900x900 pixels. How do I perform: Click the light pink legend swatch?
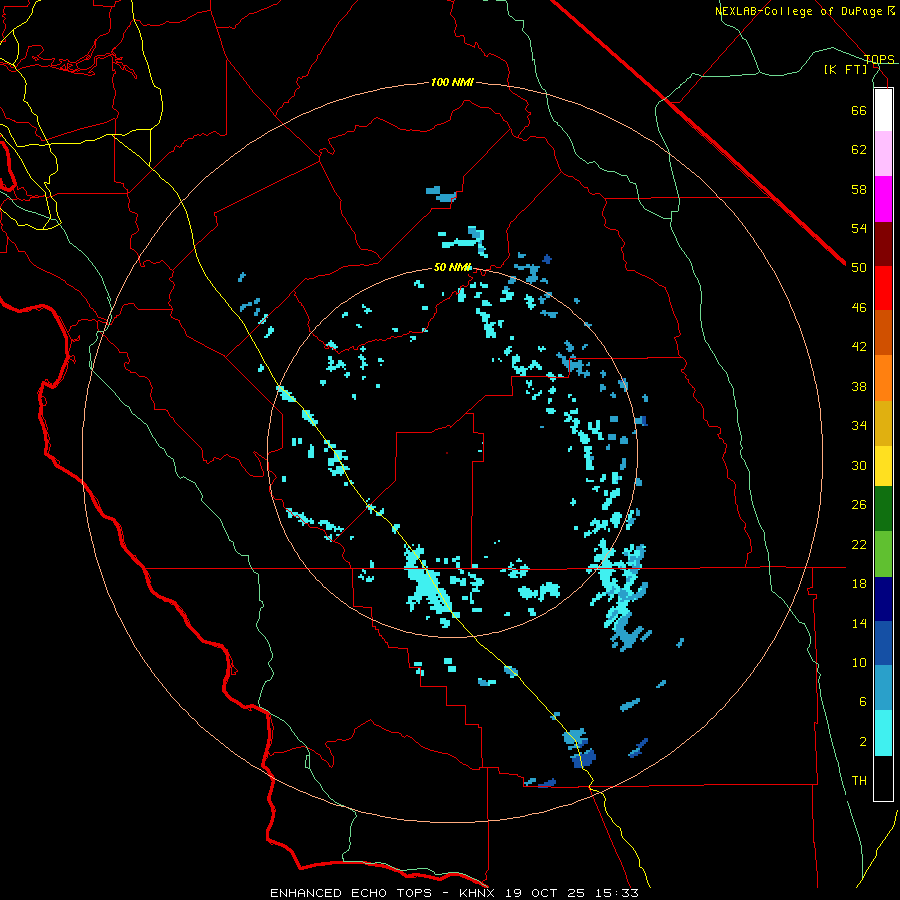tap(883, 154)
